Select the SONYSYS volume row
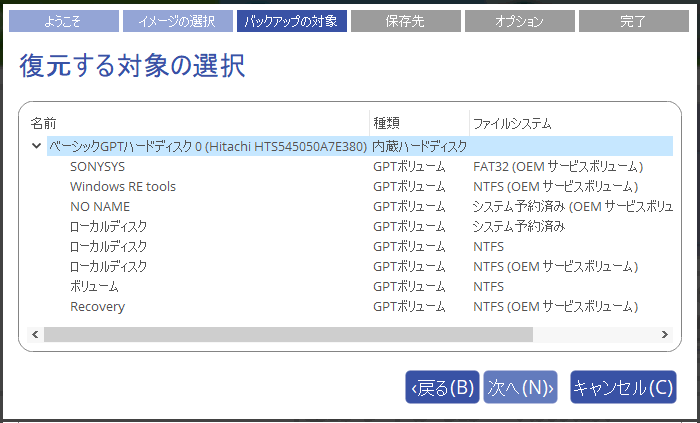The image size is (700, 423). click(x=97, y=166)
